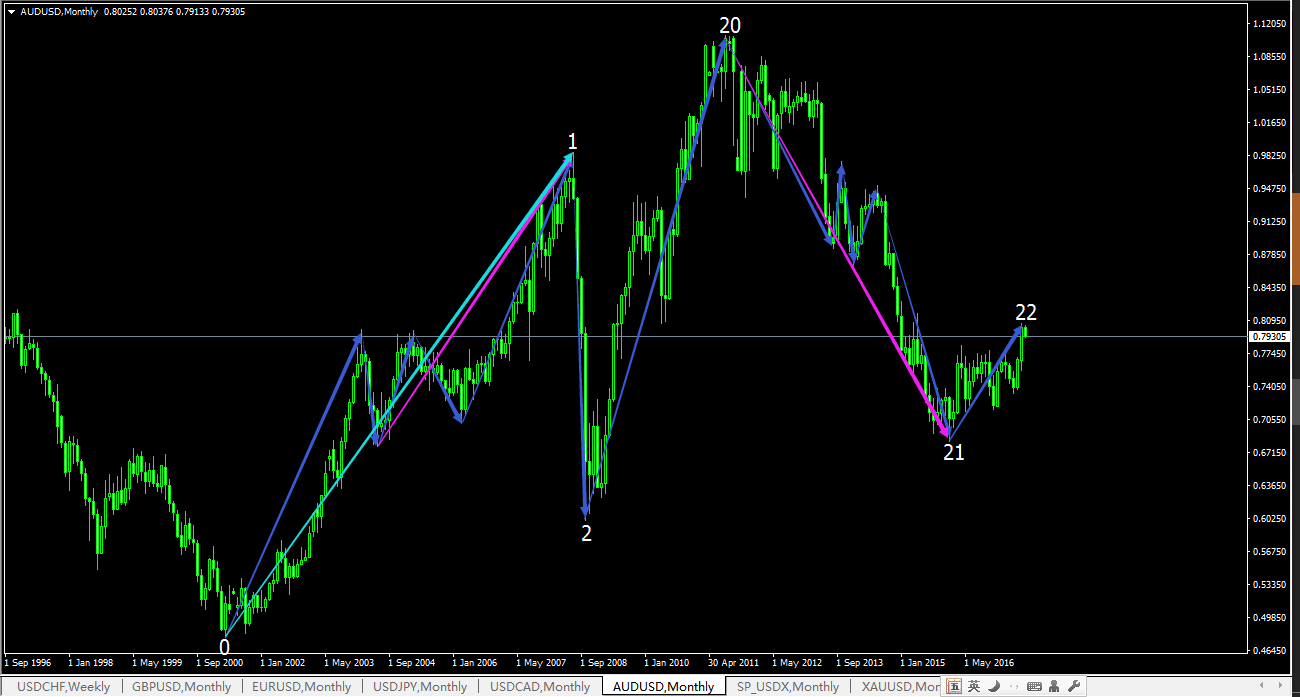Click the wave label "21" on chart

pyautogui.click(x=954, y=452)
